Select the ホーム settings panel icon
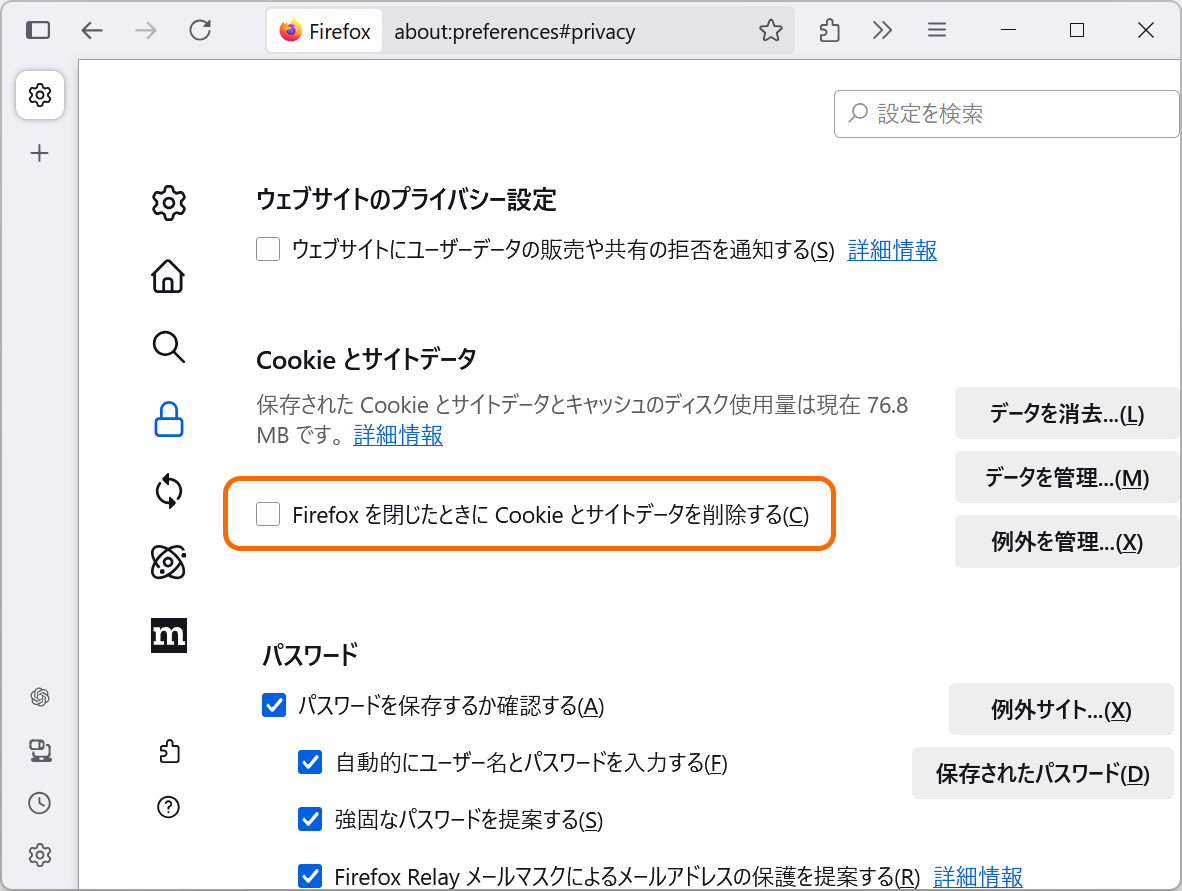The height and width of the screenshot is (891, 1182). [x=169, y=276]
